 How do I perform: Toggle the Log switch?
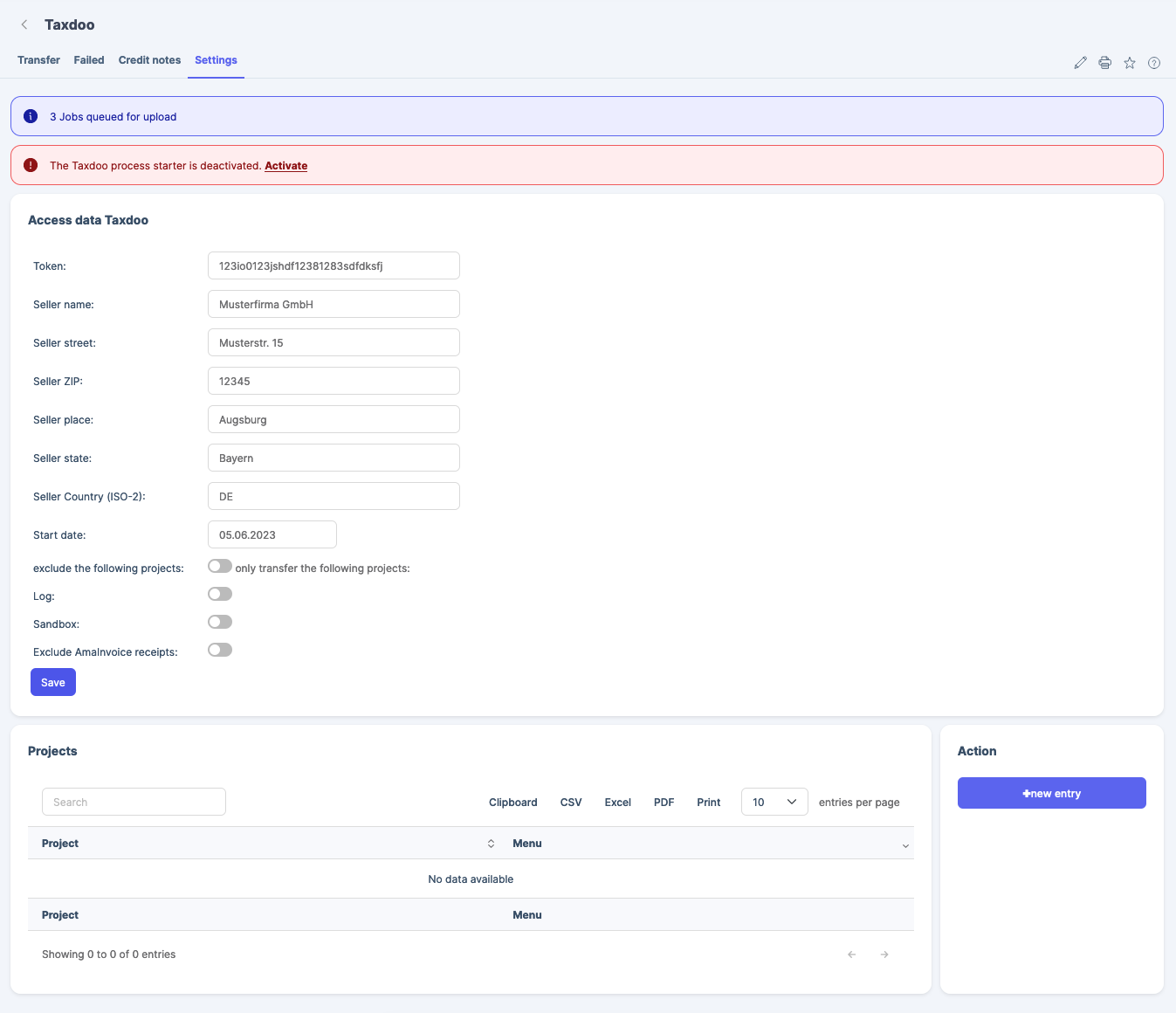point(220,595)
